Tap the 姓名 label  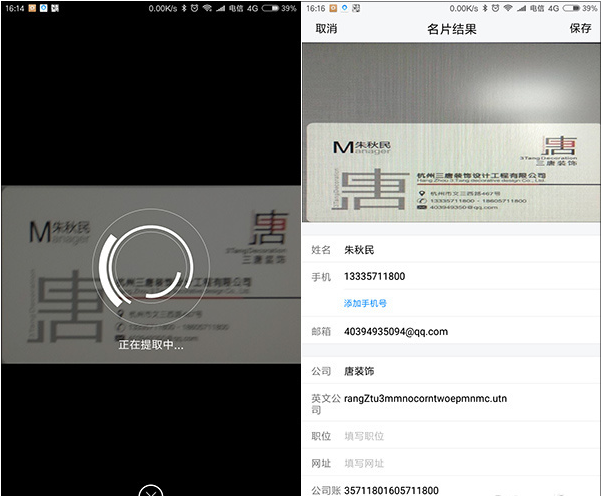(x=321, y=250)
